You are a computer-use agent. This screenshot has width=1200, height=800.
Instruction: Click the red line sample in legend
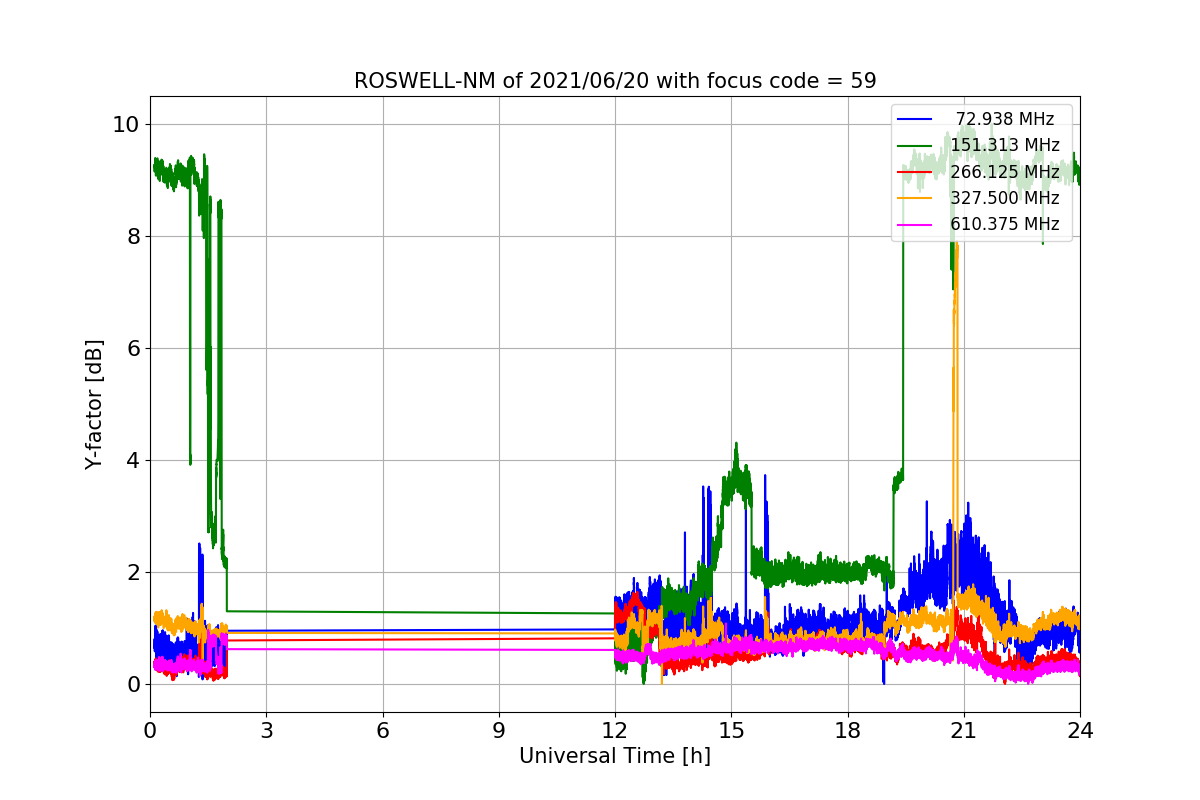point(915,172)
